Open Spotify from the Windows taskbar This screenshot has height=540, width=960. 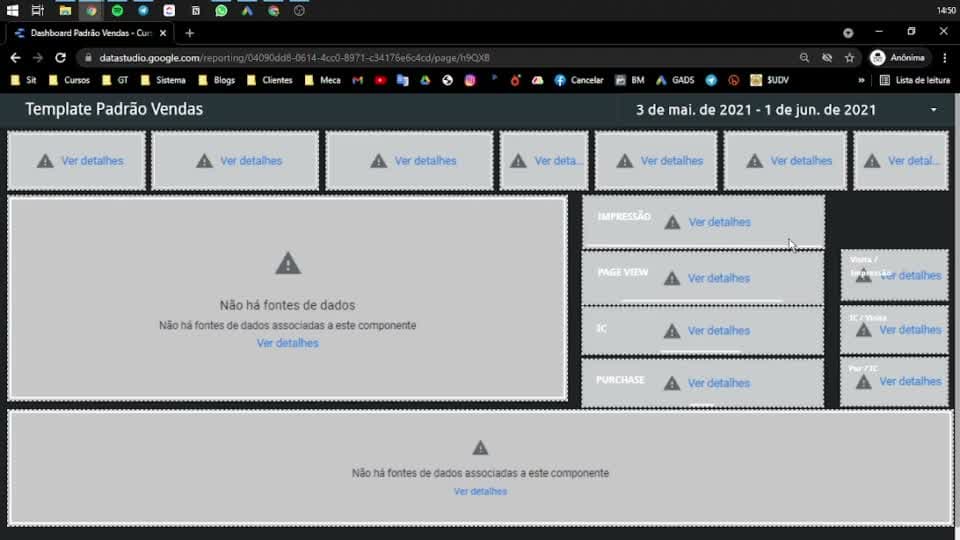tap(117, 10)
